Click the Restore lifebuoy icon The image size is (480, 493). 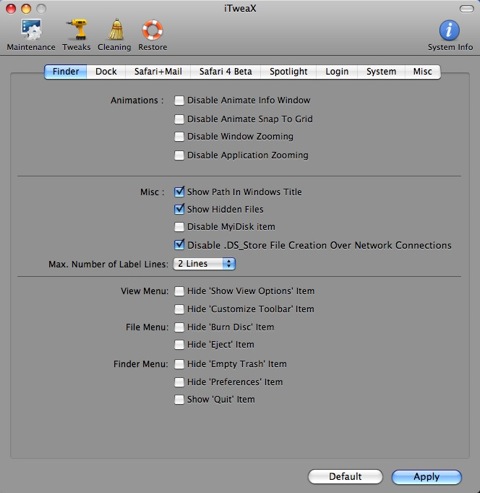point(153,30)
